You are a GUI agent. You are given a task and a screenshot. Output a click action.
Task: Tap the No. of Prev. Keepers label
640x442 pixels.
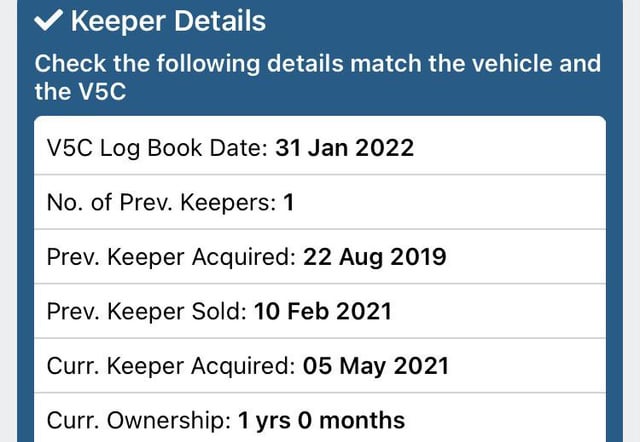click(161, 203)
